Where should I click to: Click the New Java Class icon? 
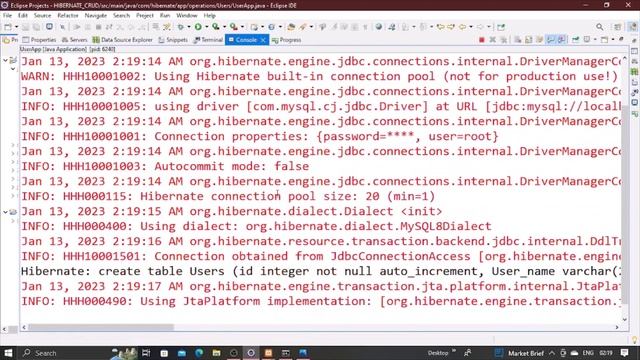tap(271, 27)
